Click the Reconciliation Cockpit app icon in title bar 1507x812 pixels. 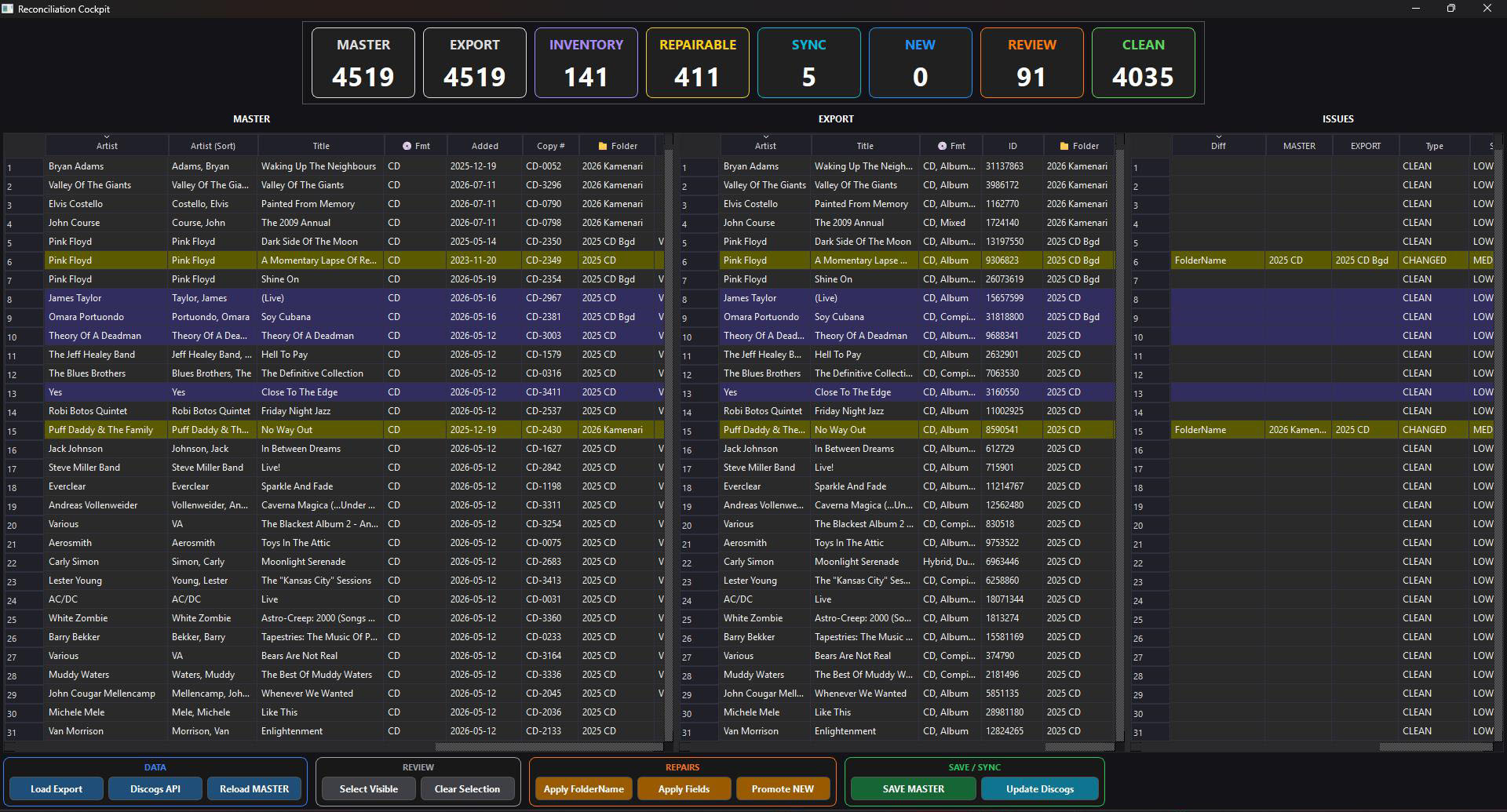(8, 9)
